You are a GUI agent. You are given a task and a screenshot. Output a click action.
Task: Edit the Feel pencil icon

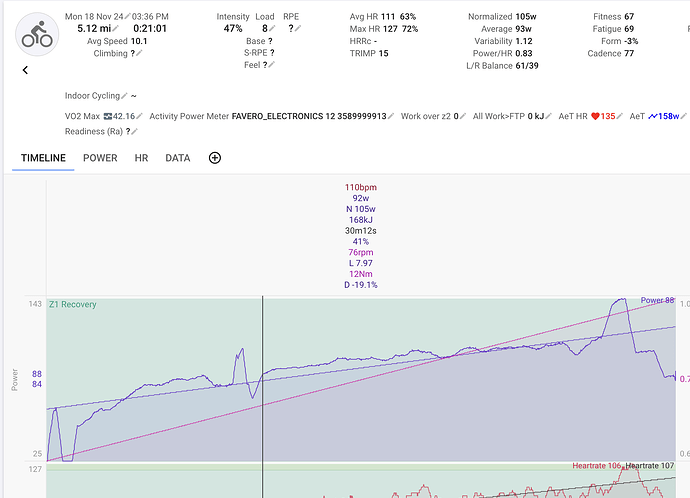[272, 65]
